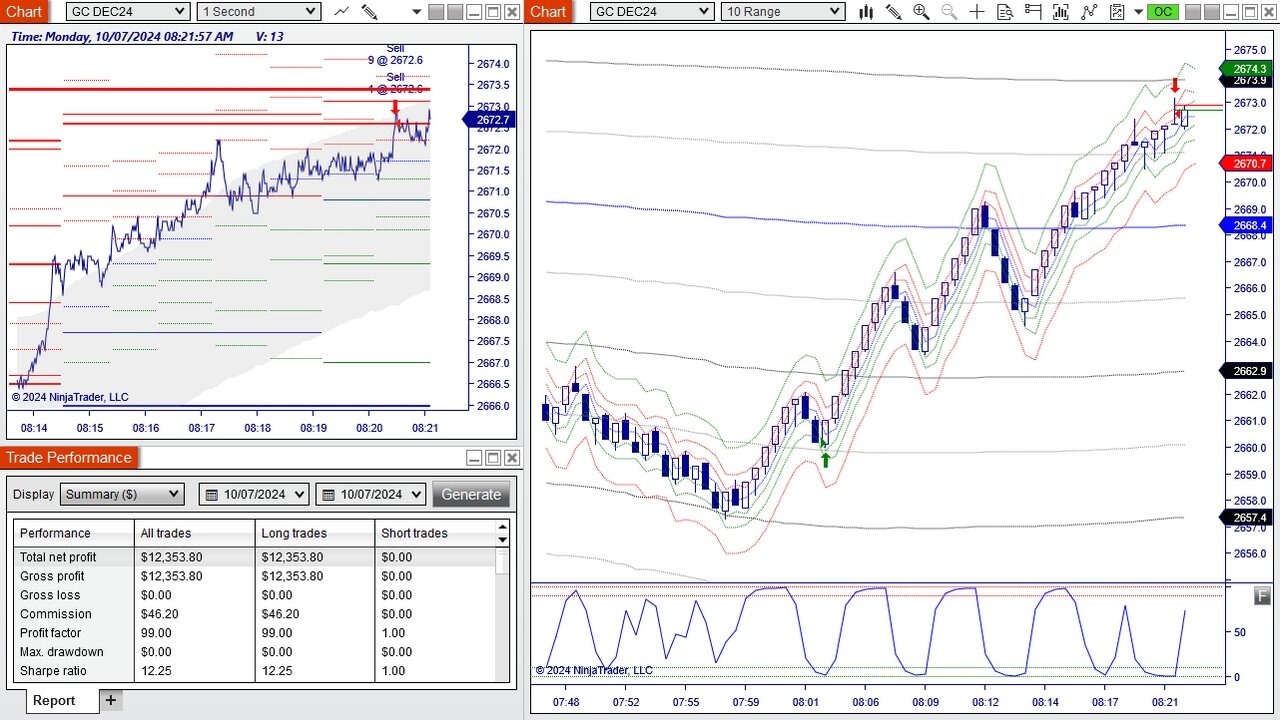Toggle second link square in right chart

click(1213, 12)
